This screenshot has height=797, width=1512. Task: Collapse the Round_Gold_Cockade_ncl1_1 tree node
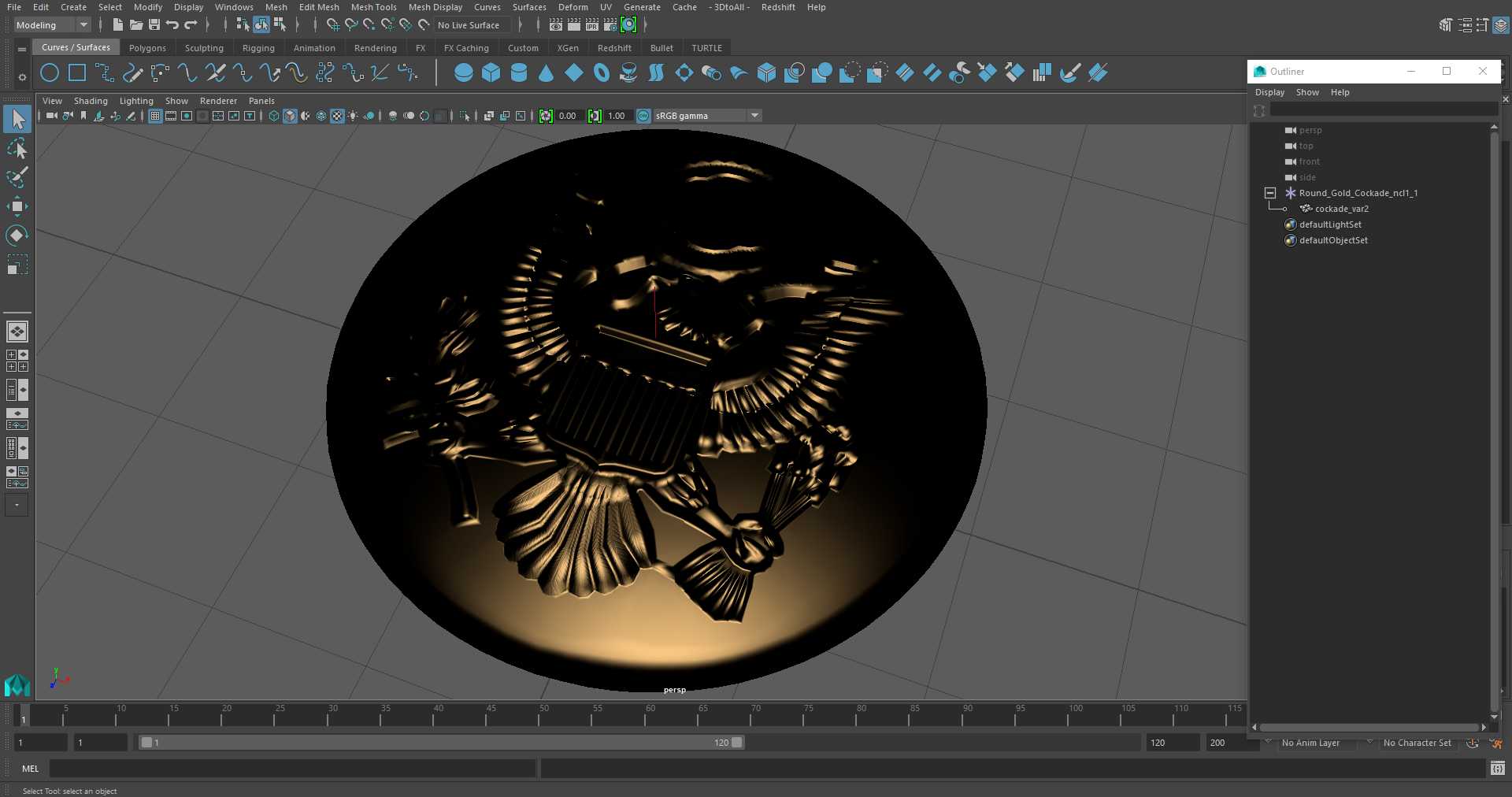pyautogui.click(x=1269, y=193)
